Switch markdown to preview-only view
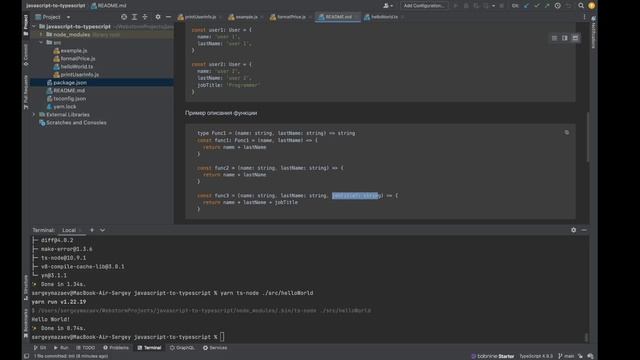640x360 pixels. click(x=575, y=38)
